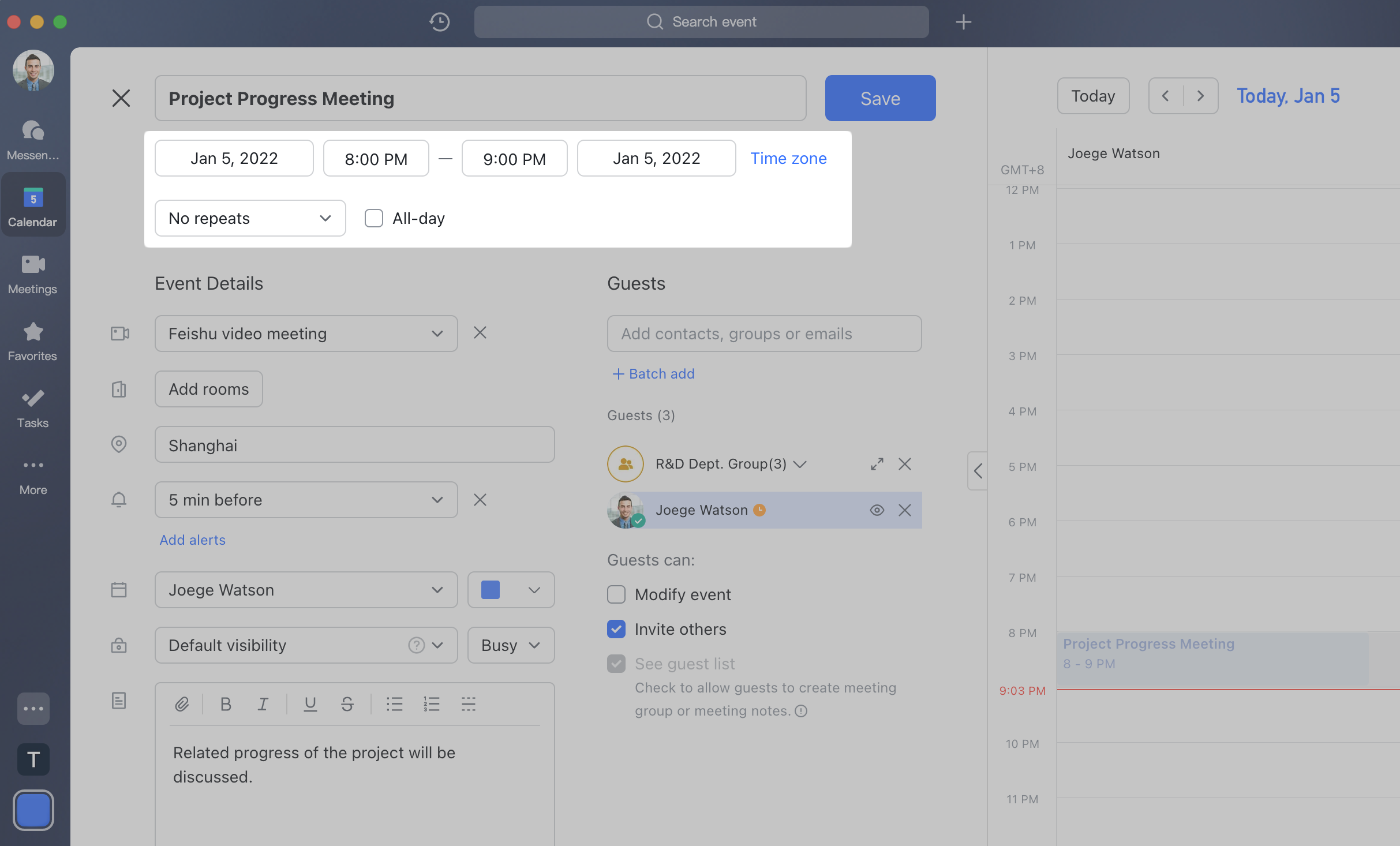Expand the Busy status dropdown
Screen dimensions: 1400x846
(511, 645)
